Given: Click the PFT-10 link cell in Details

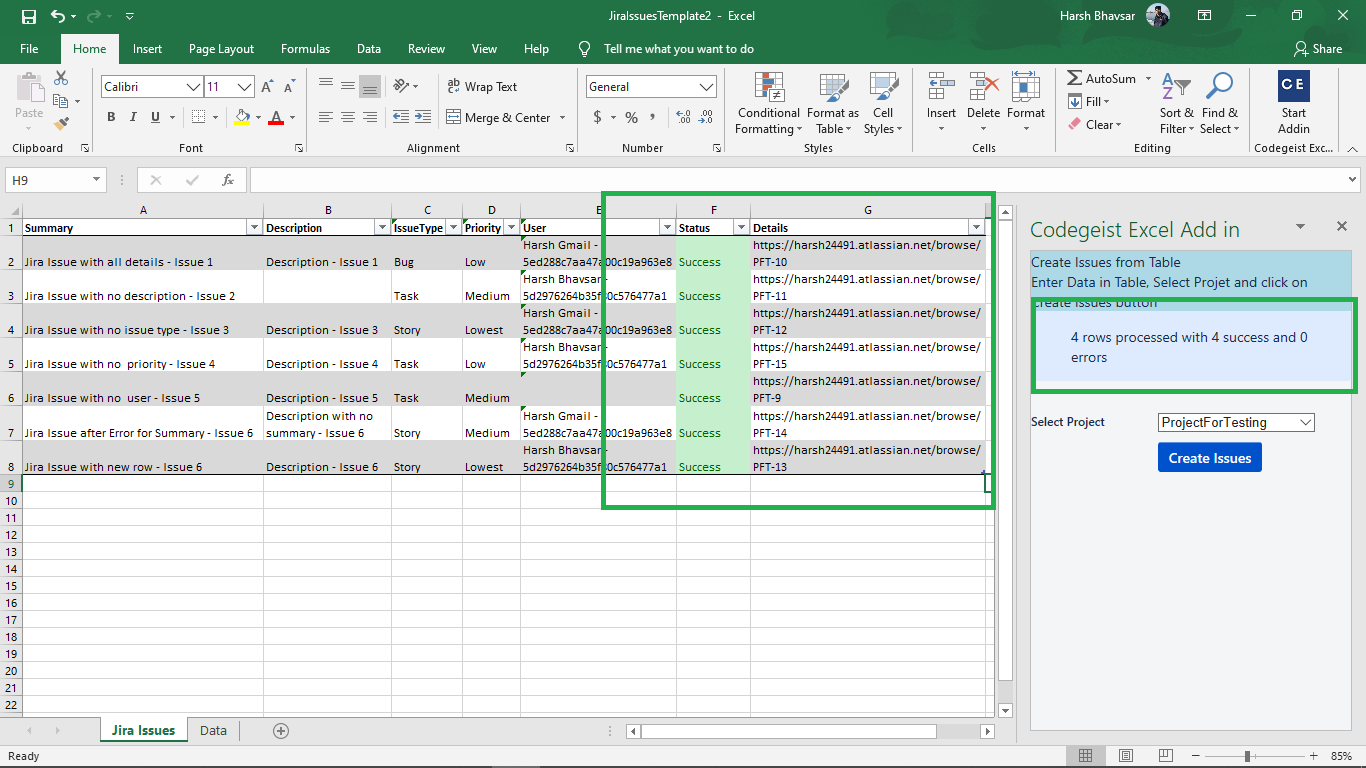Looking at the screenshot, I should (x=868, y=253).
